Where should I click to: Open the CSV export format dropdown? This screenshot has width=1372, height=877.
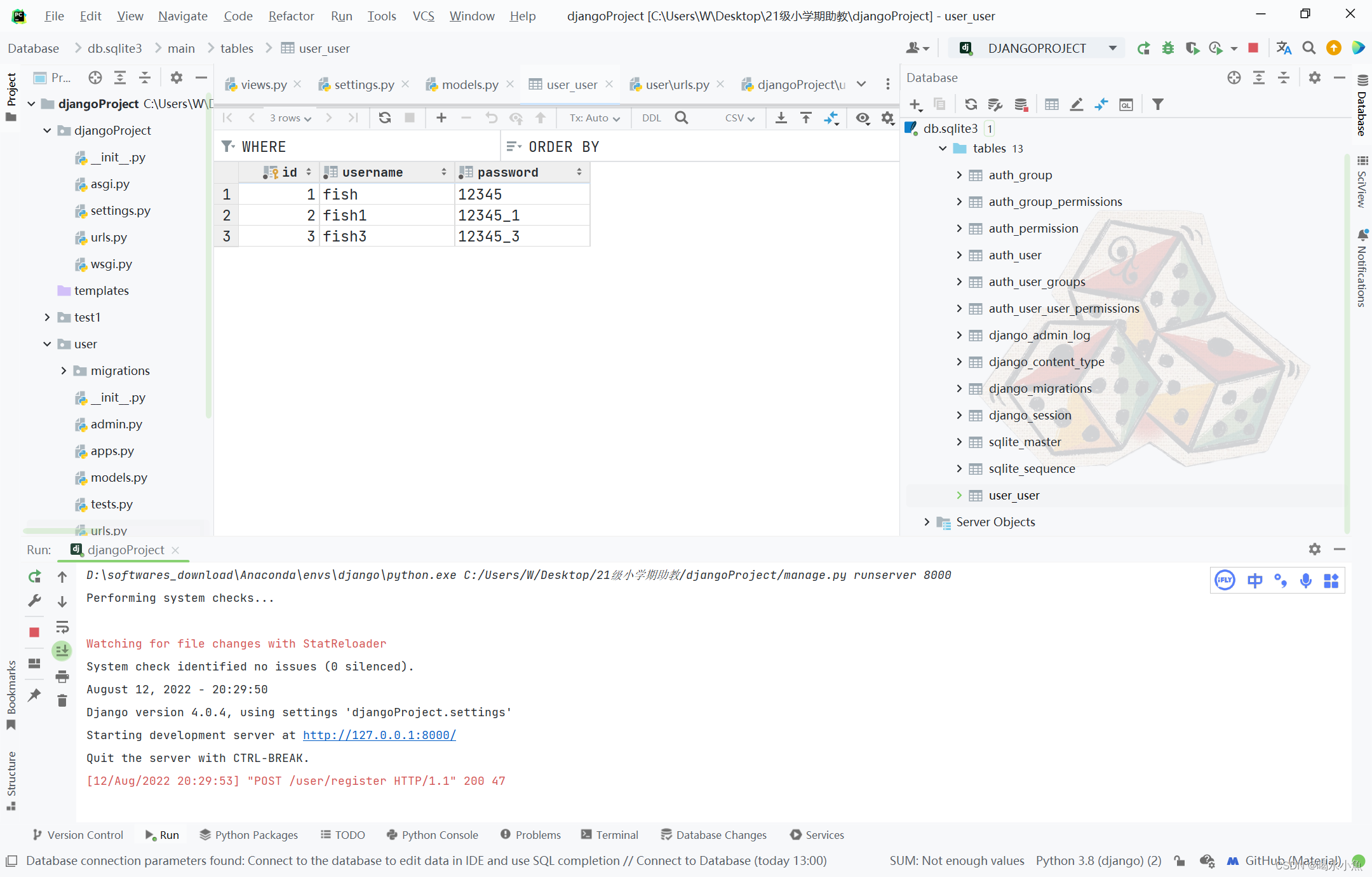738,118
